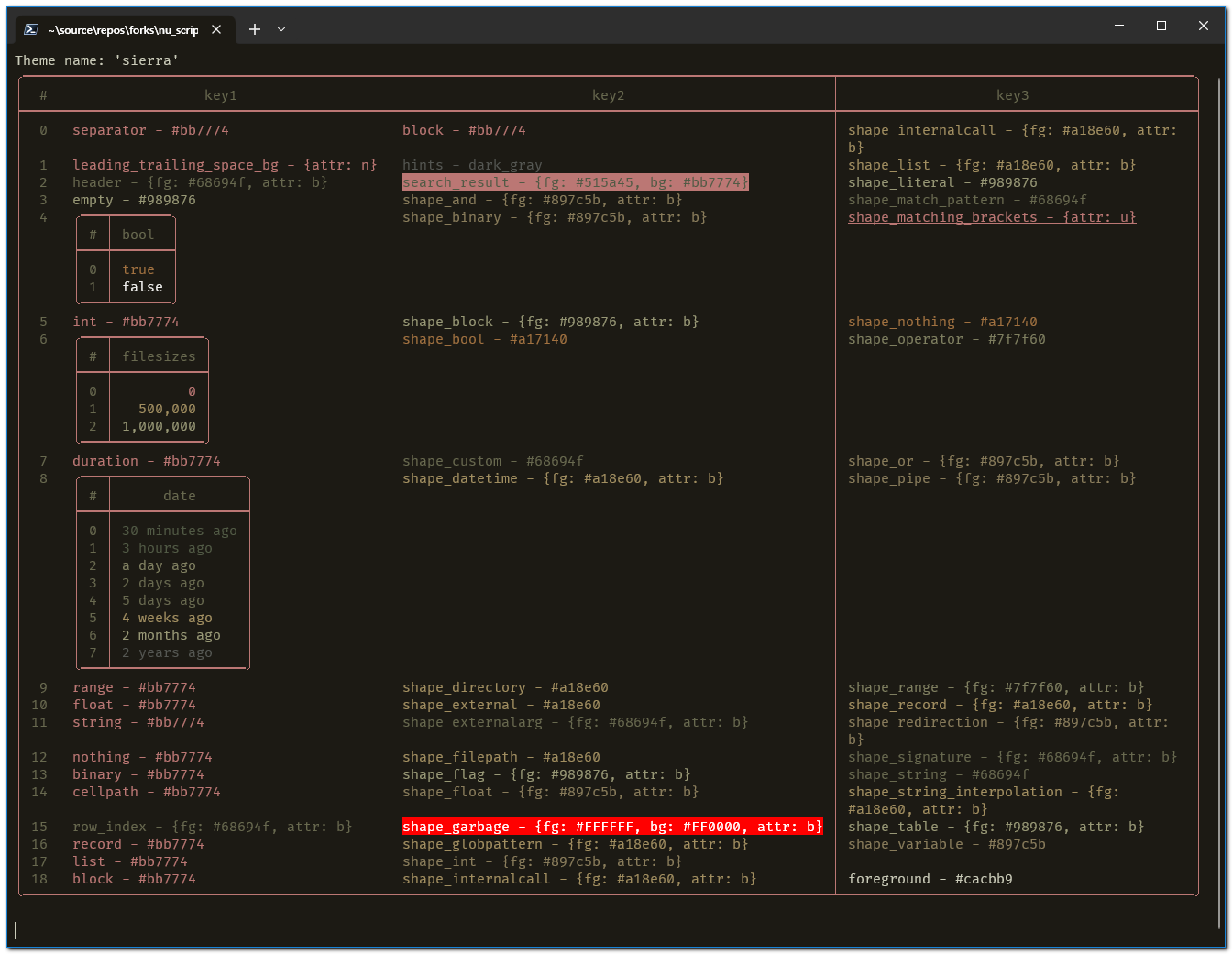Screen dimensions: 1232x954
Task: Click the "2 months ago" date value
Action: (x=171, y=635)
